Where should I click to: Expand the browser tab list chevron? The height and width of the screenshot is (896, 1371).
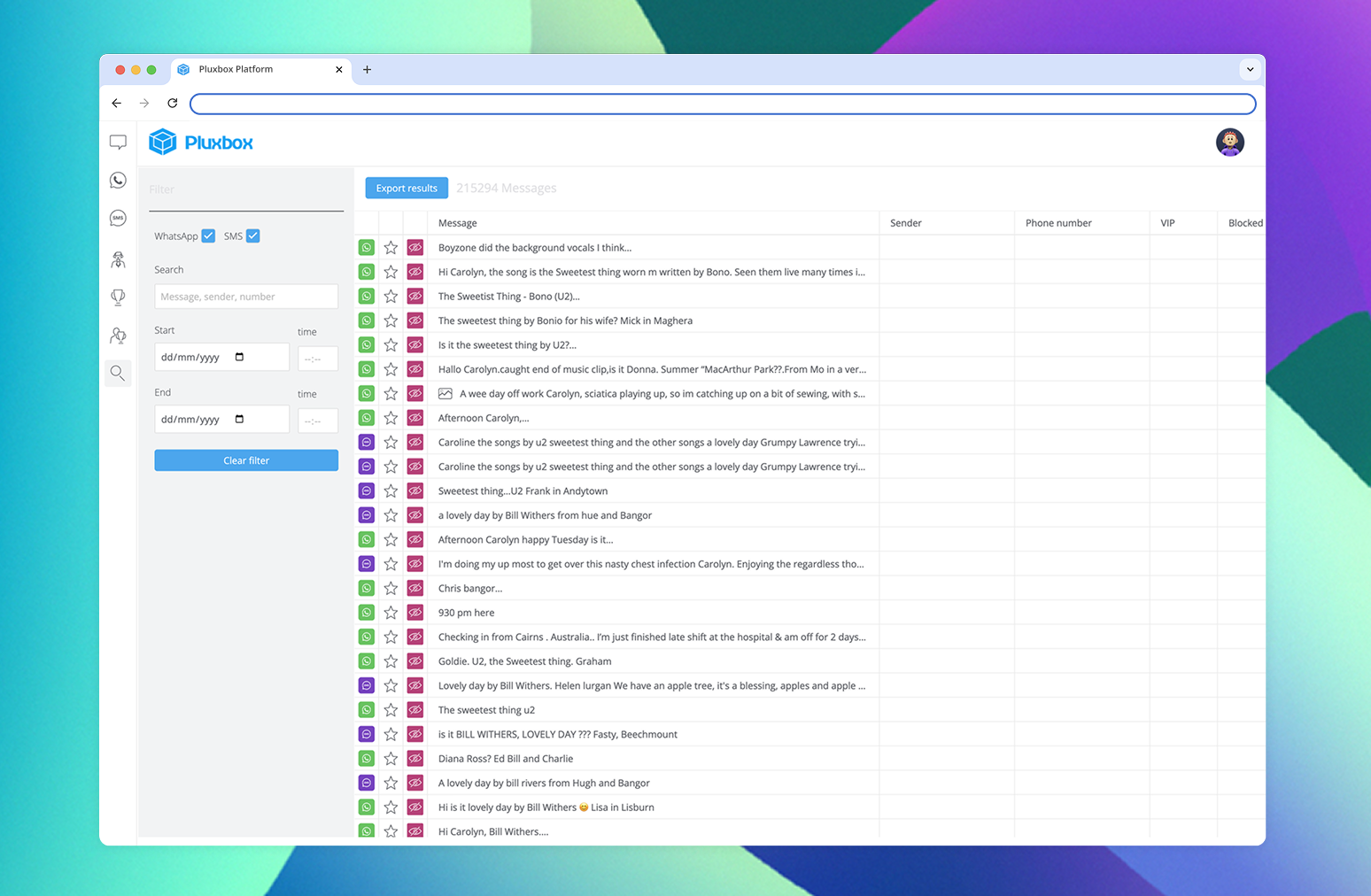pyautogui.click(x=1250, y=69)
